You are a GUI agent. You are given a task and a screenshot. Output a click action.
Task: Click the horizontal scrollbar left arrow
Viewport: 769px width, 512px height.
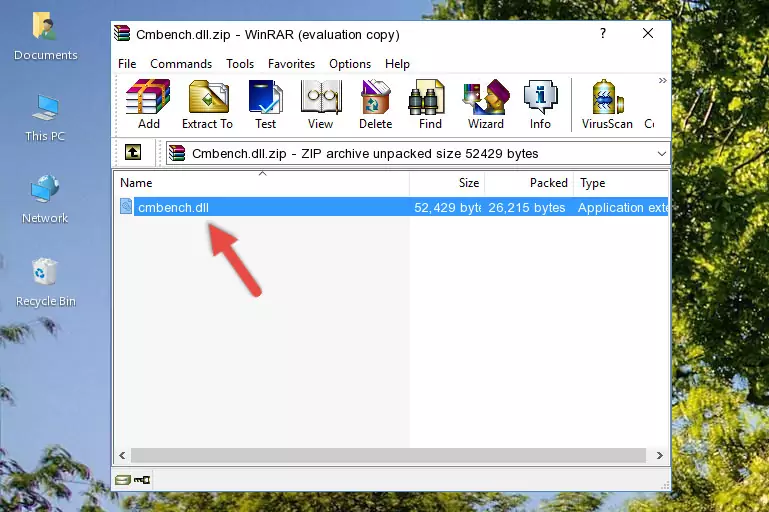click(123, 456)
